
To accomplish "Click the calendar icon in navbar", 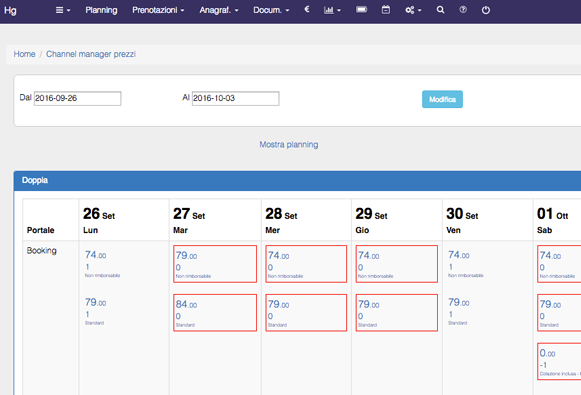I will (x=386, y=10).
